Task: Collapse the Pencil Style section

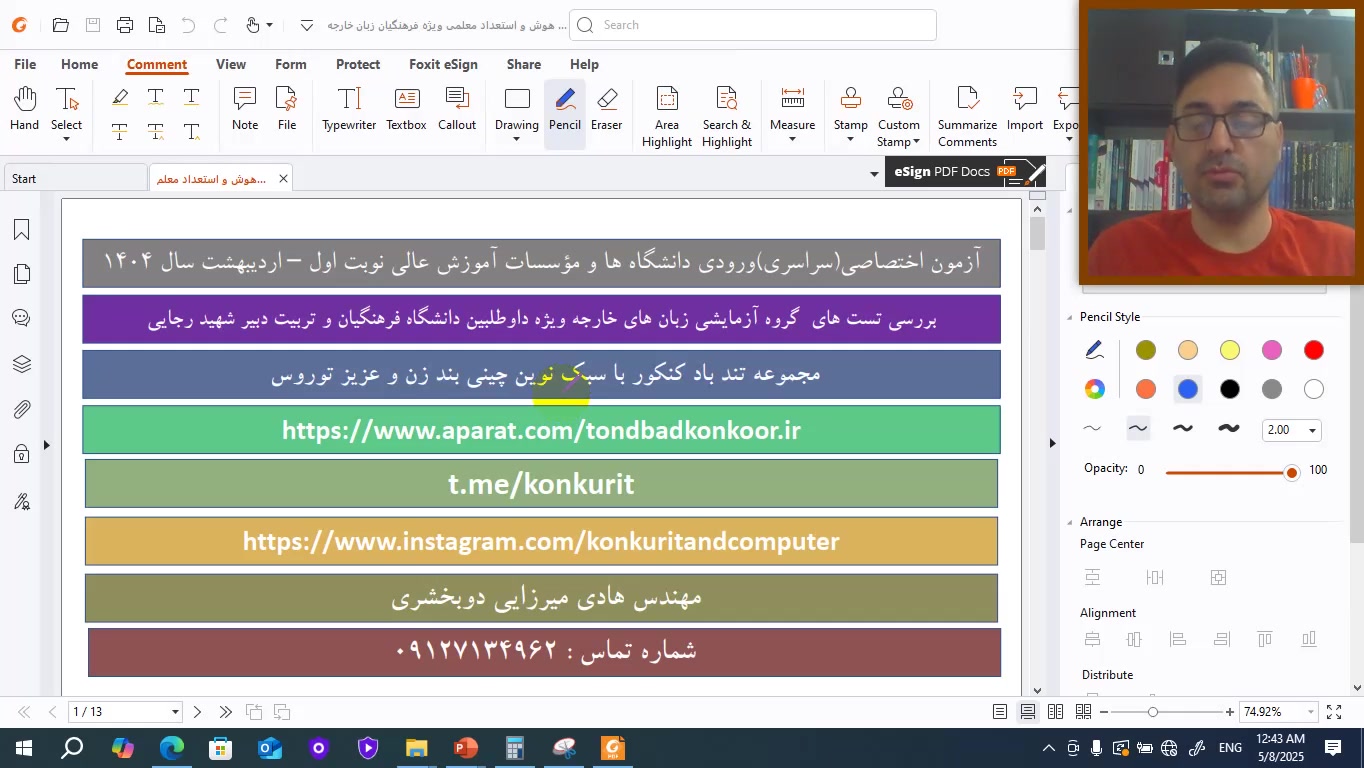Action: [x=1069, y=317]
